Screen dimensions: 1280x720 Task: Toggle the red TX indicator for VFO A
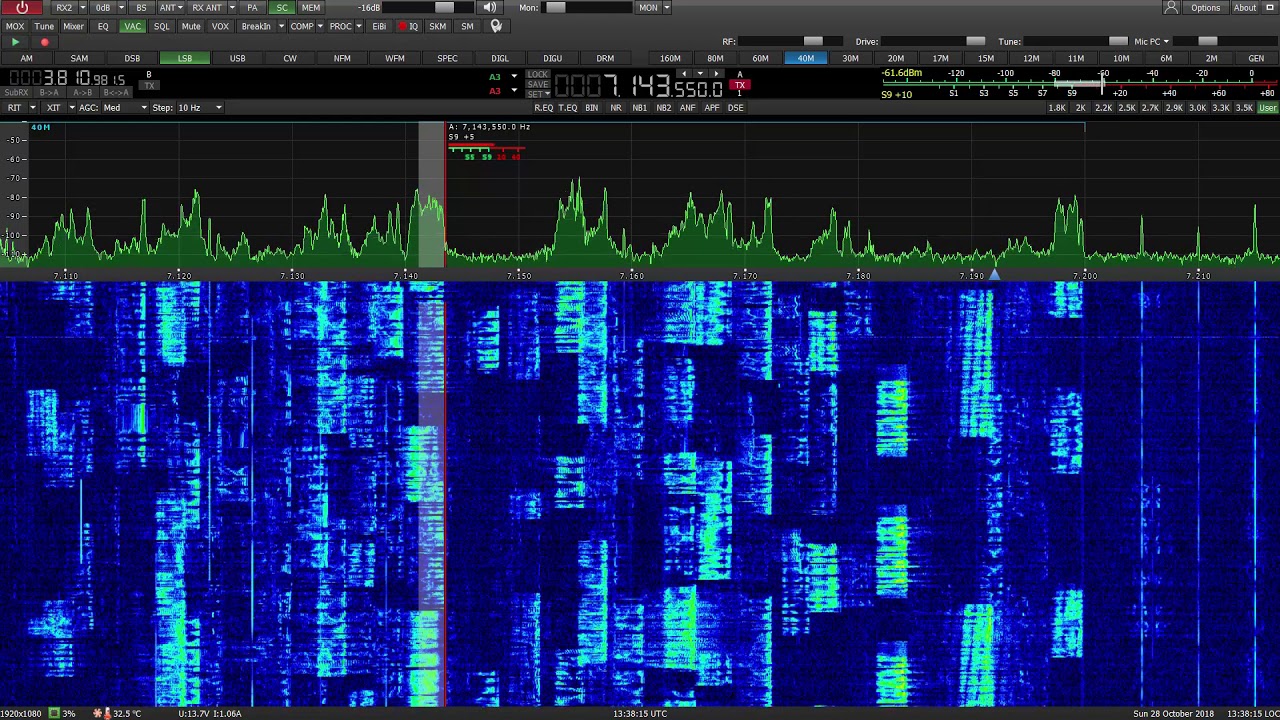[x=740, y=85]
